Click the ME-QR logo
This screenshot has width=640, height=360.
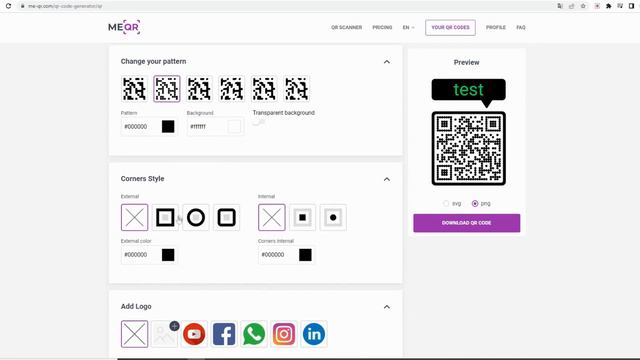click(x=124, y=27)
